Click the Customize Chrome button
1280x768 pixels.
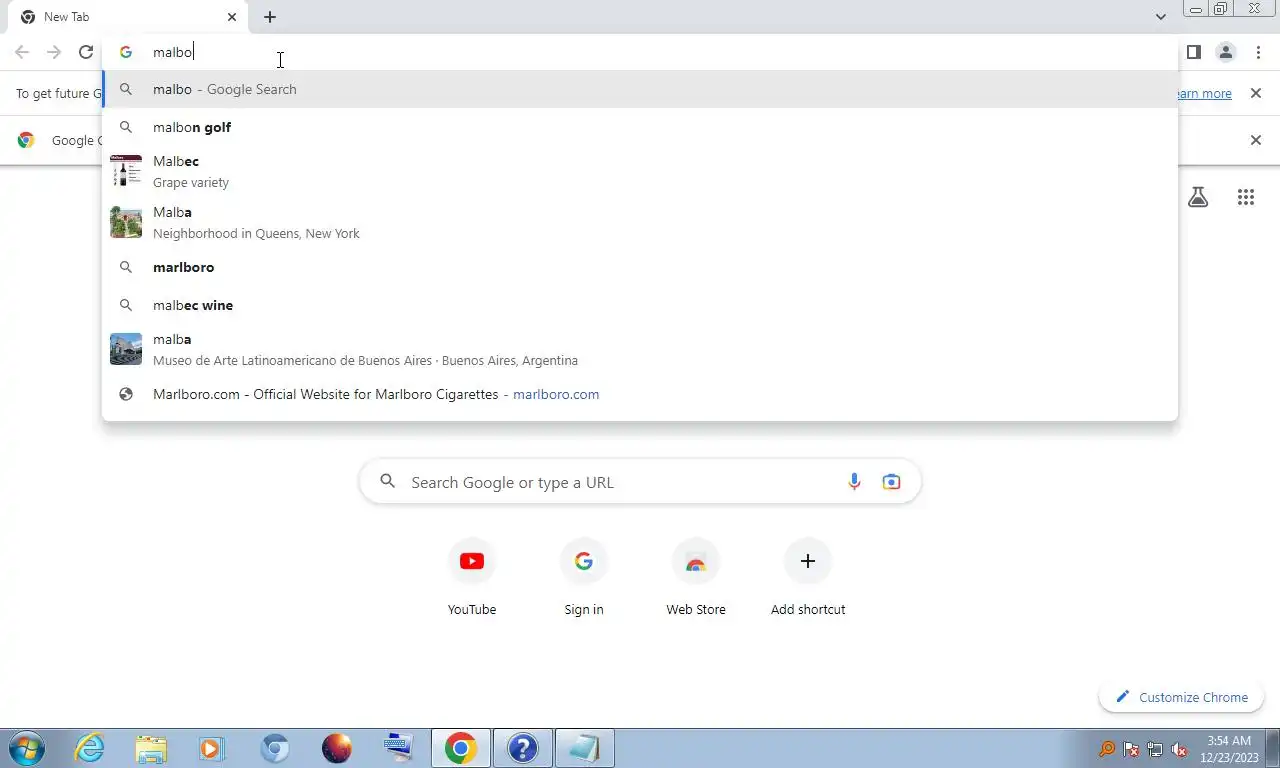point(1182,697)
